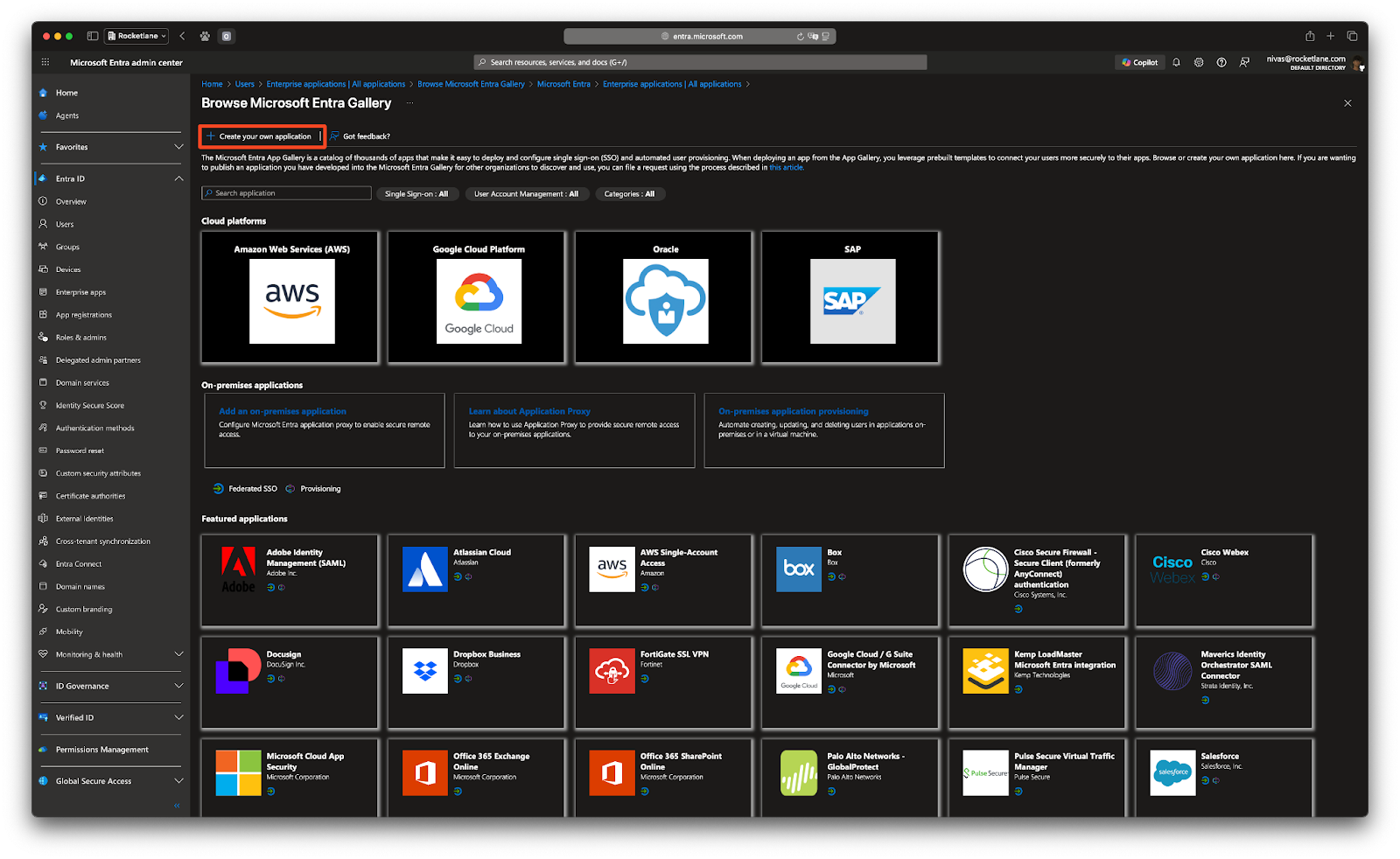
Task: Expand the Verified ID section
Action: coord(178,717)
